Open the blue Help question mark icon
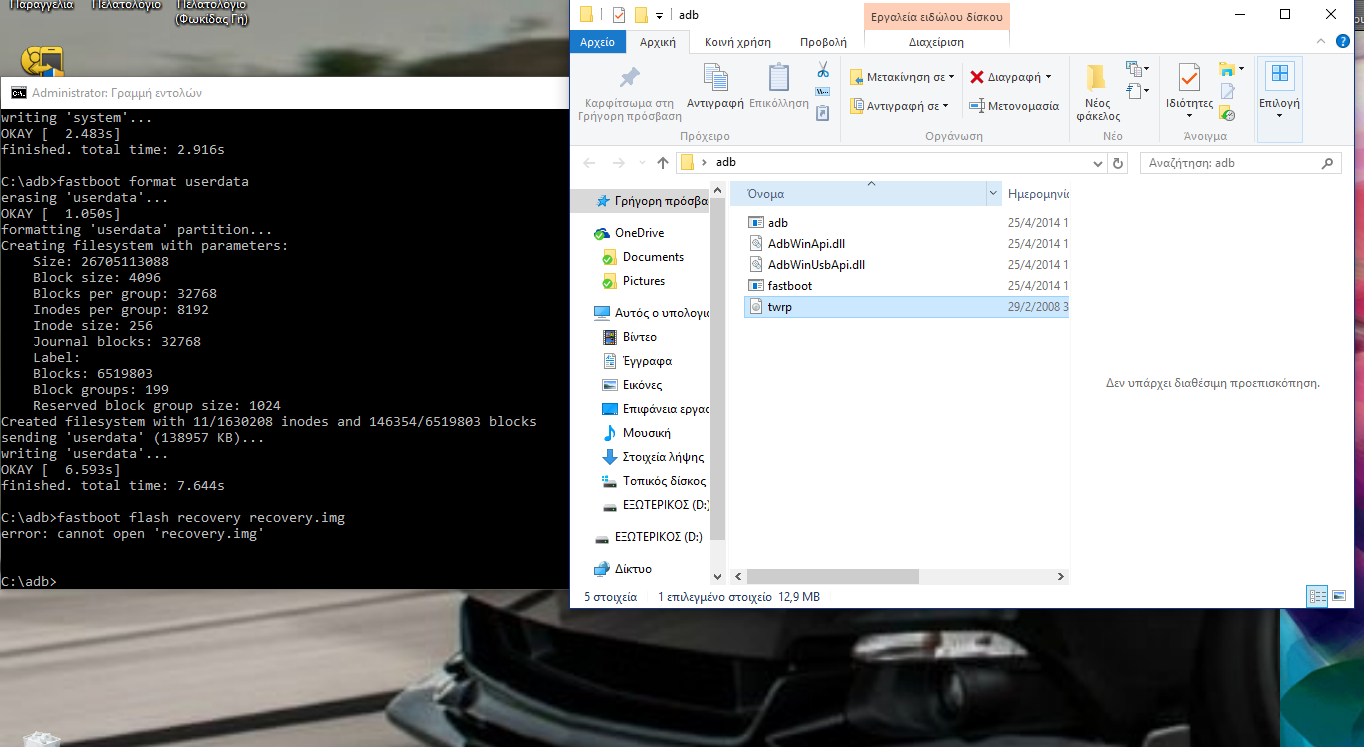Screen dimensions: 1364x747 (x=1344, y=42)
